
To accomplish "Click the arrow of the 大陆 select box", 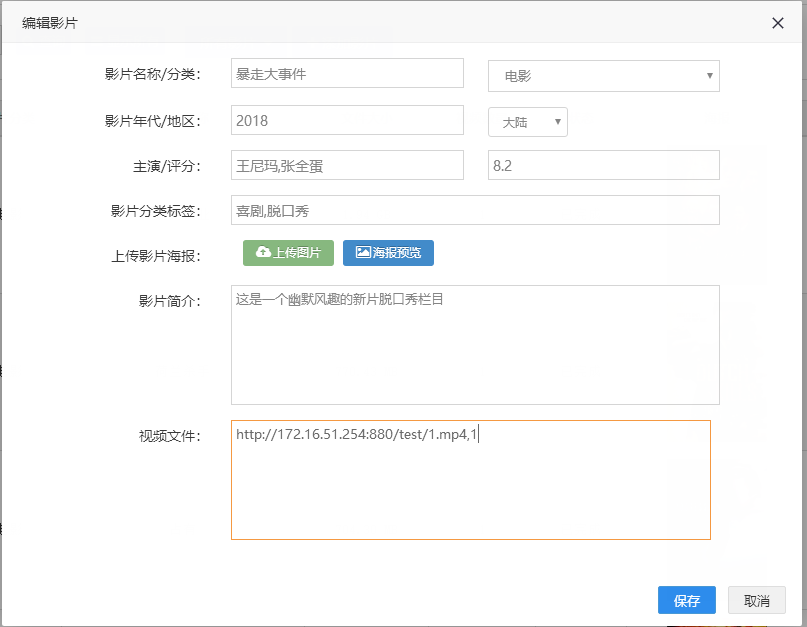I will (x=557, y=122).
